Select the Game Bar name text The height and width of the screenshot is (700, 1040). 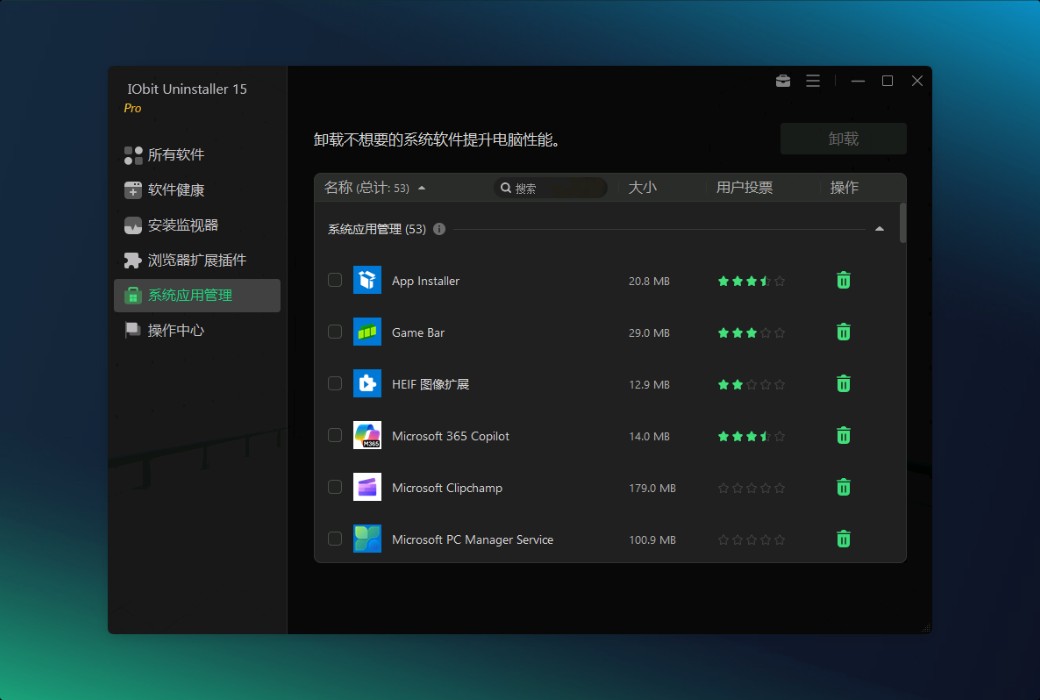(418, 332)
